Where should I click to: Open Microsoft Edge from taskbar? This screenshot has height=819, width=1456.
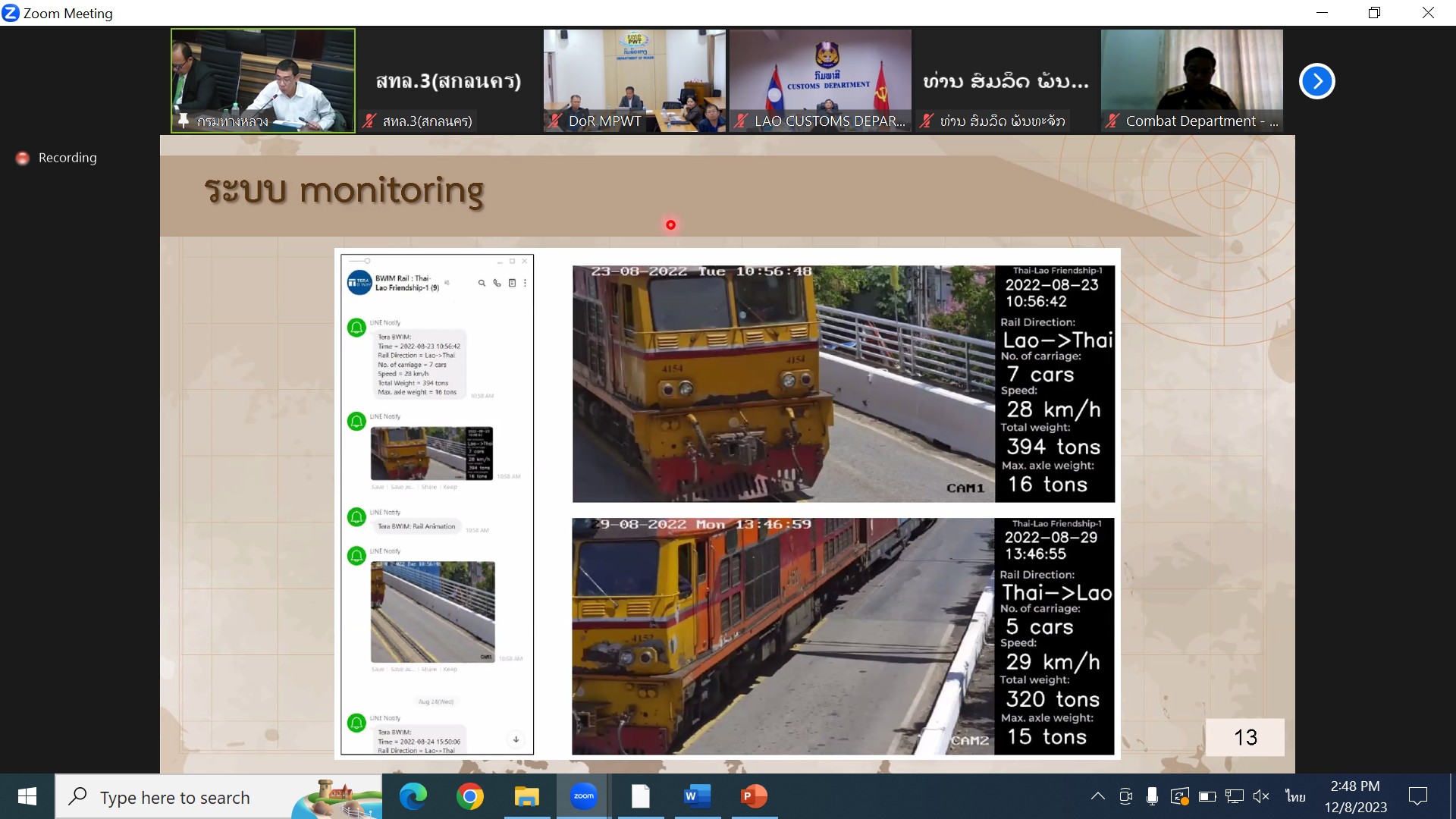click(x=413, y=796)
